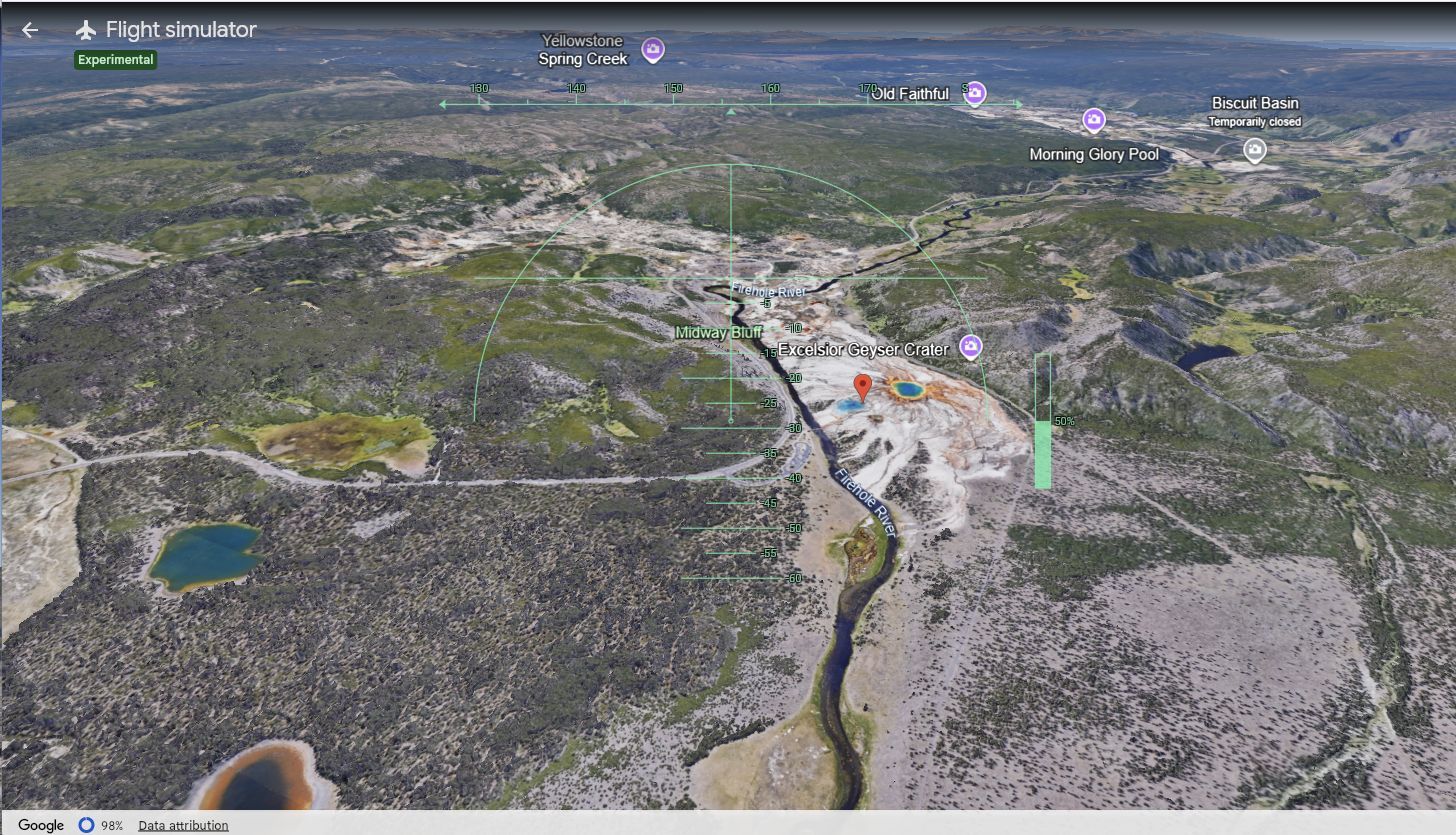Image resolution: width=1456 pixels, height=835 pixels.
Task: Adjust the green throttle bar at 50%
Action: pyautogui.click(x=1043, y=421)
